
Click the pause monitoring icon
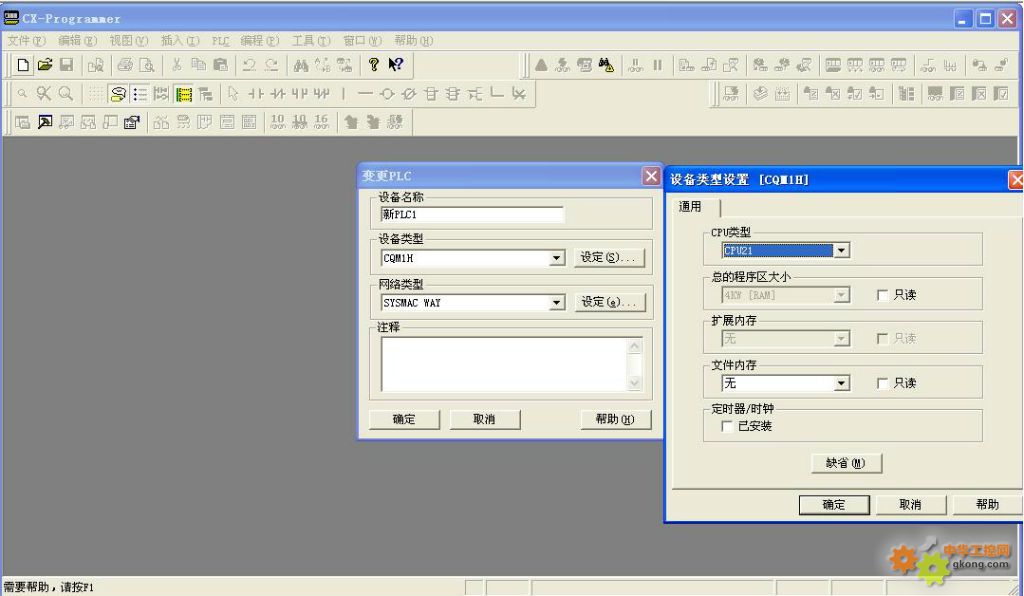tap(658, 65)
